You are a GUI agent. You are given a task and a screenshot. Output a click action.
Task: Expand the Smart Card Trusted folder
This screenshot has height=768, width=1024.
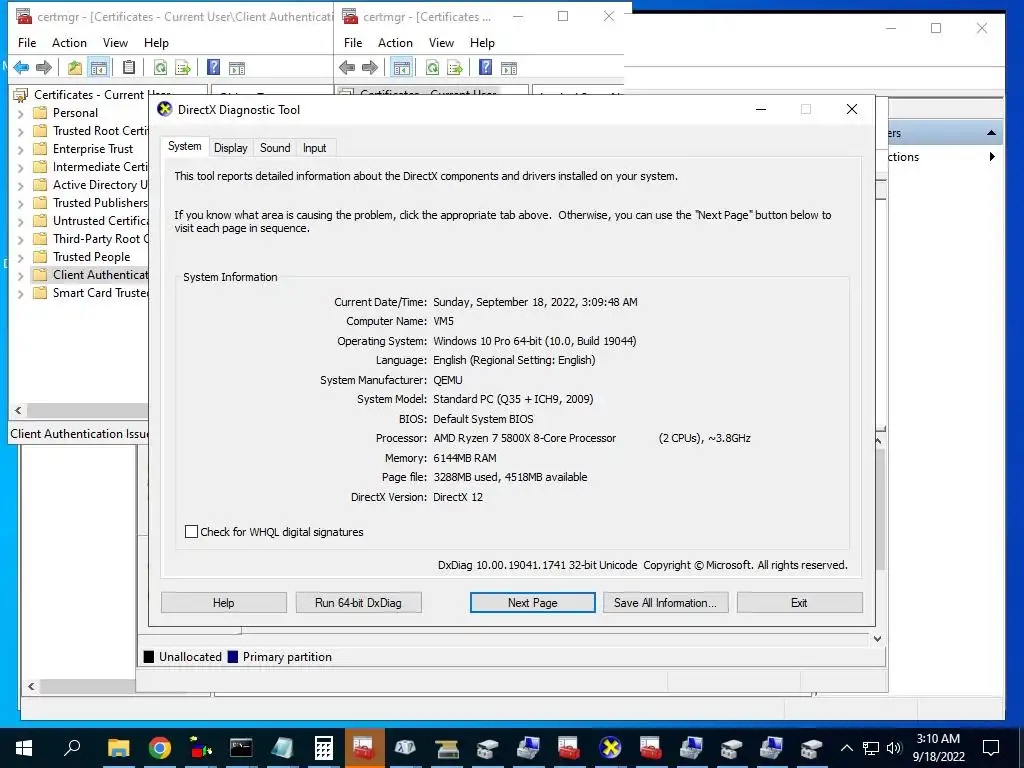click(20, 294)
